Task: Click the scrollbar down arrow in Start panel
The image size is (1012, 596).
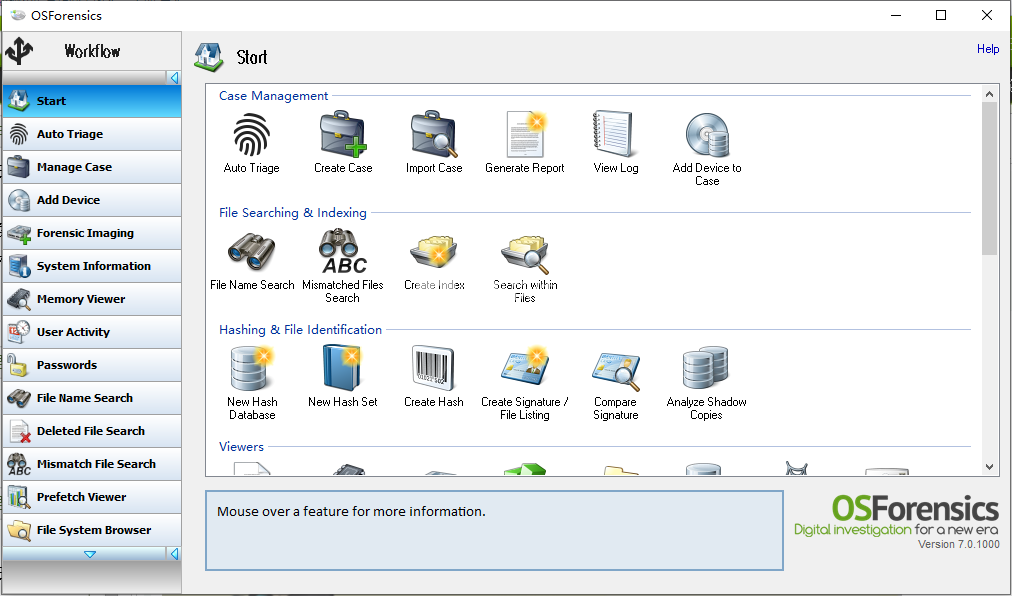Action: point(989,467)
